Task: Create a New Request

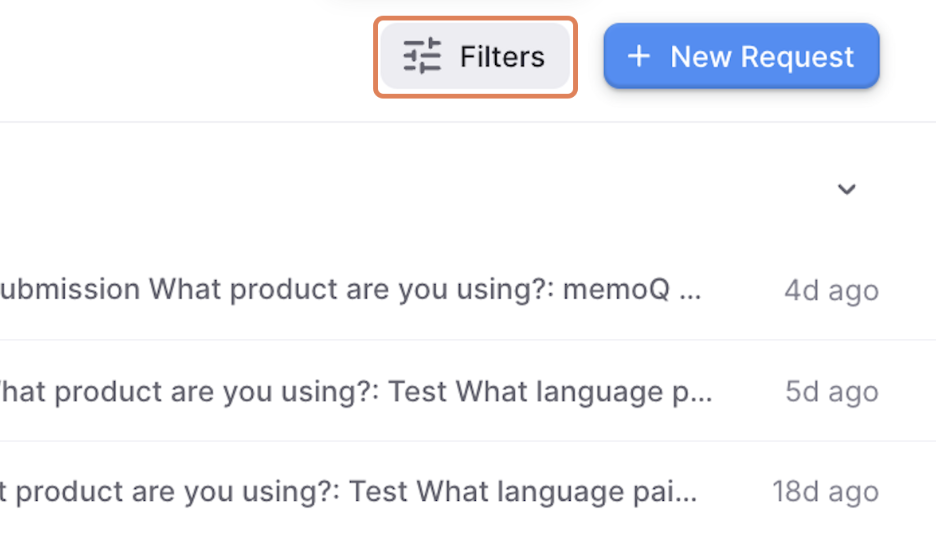Action: [741, 56]
